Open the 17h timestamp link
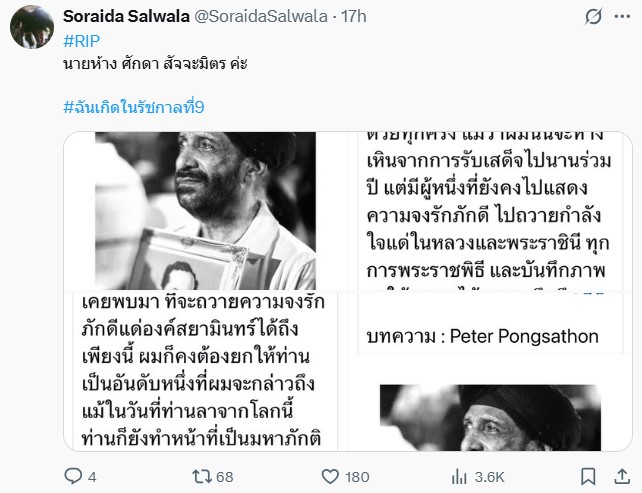This screenshot has height=493, width=642. click(354, 17)
